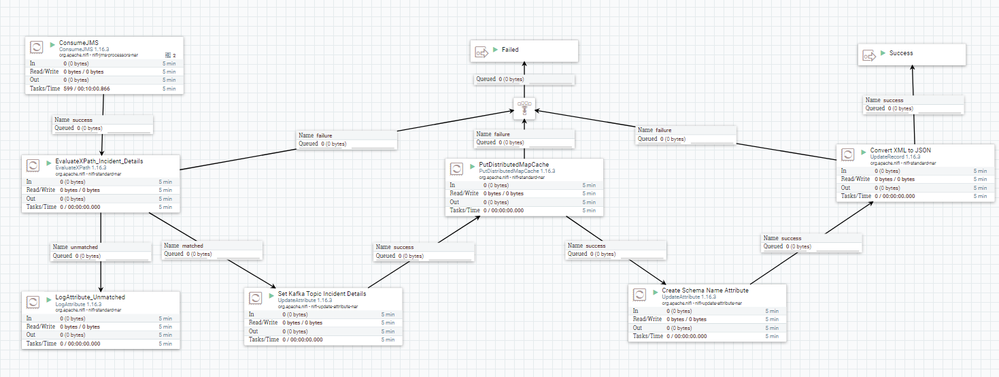999x377 pixels.
Task: Select the Create Schema Name Attribute processor icon
Action: pyautogui.click(x=639, y=294)
